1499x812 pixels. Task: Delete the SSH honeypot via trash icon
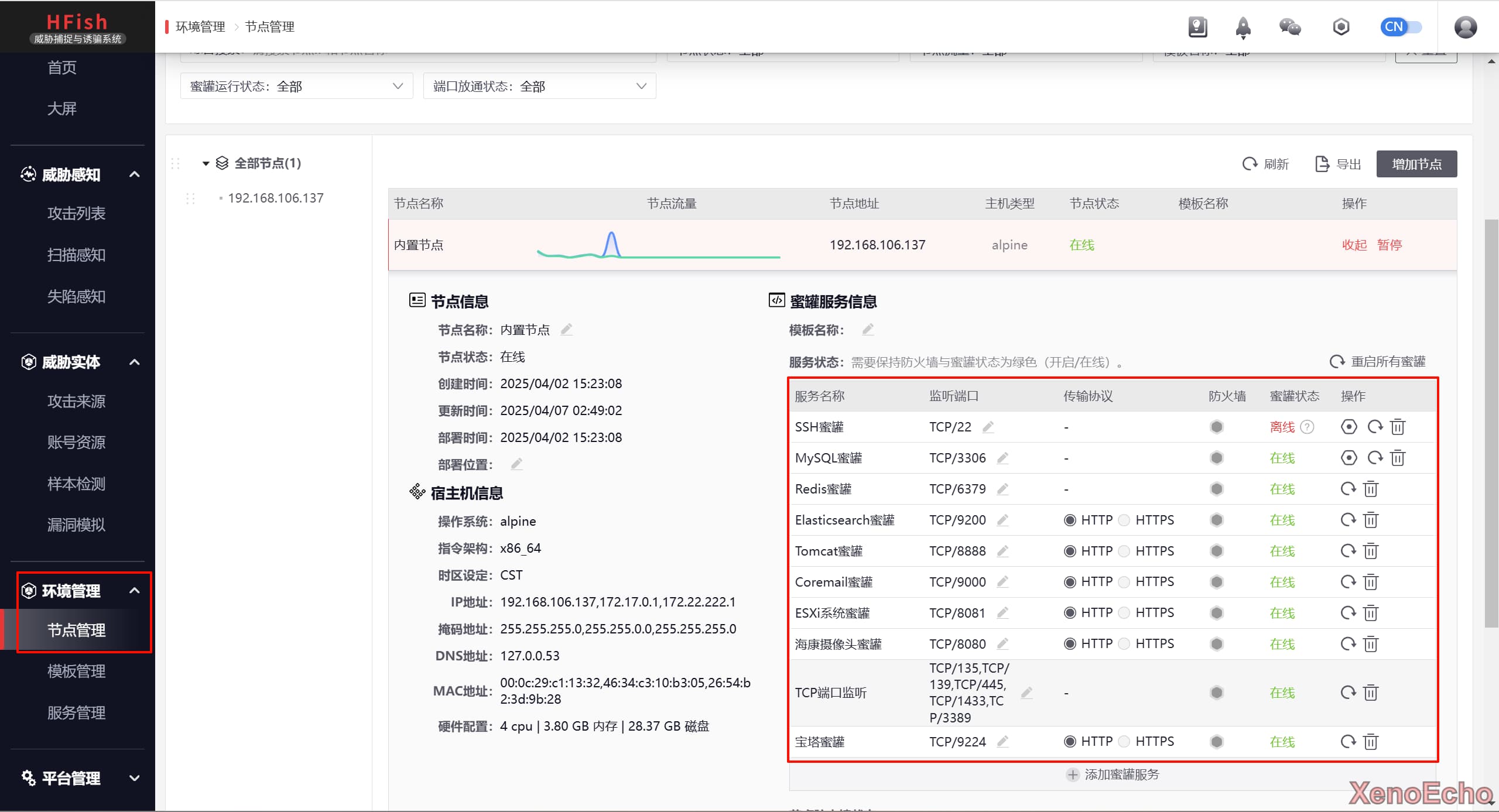1398,427
